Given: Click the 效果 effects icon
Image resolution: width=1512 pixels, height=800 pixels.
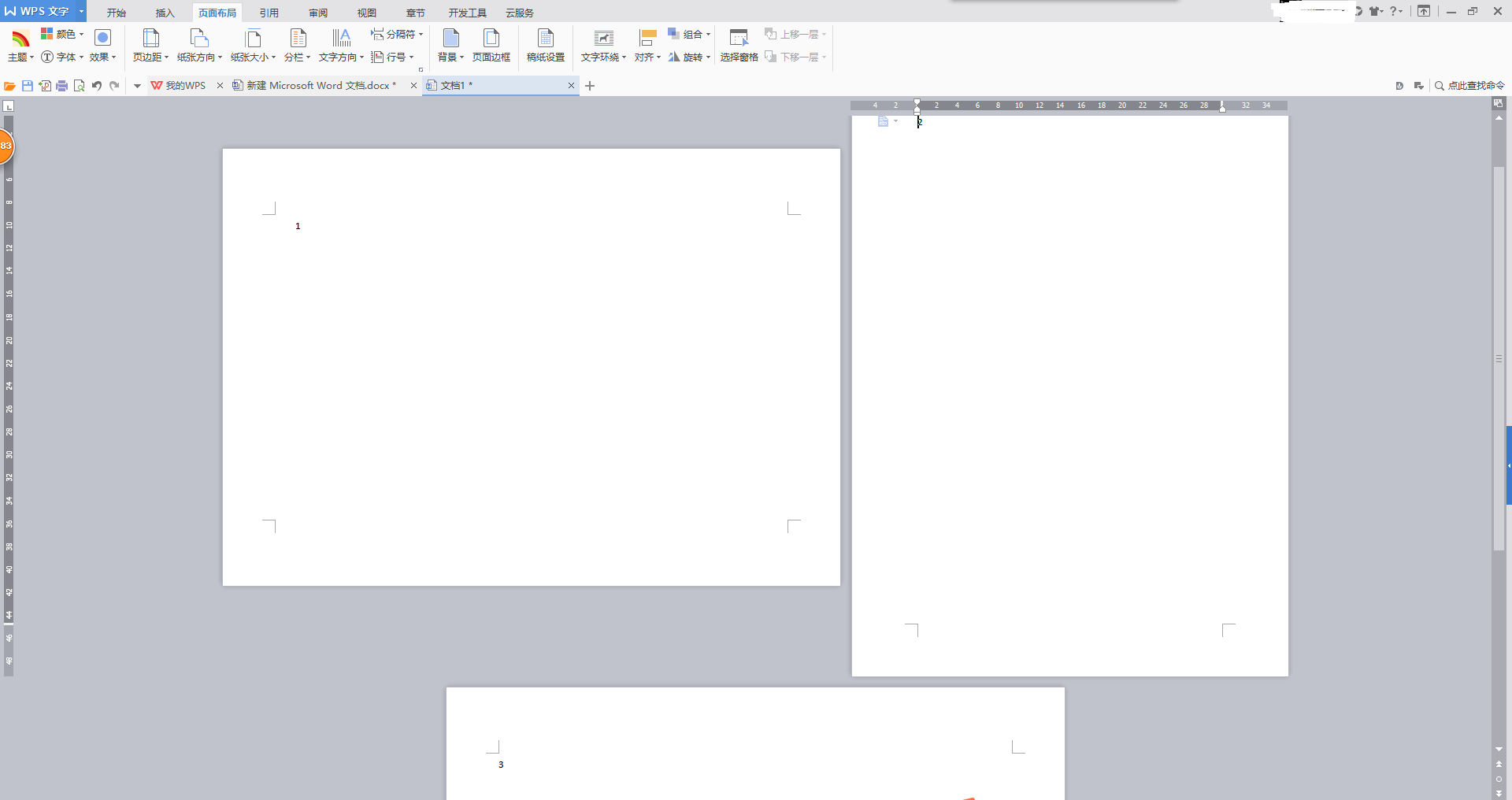Looking at the screenshot, I should (102, 38).
